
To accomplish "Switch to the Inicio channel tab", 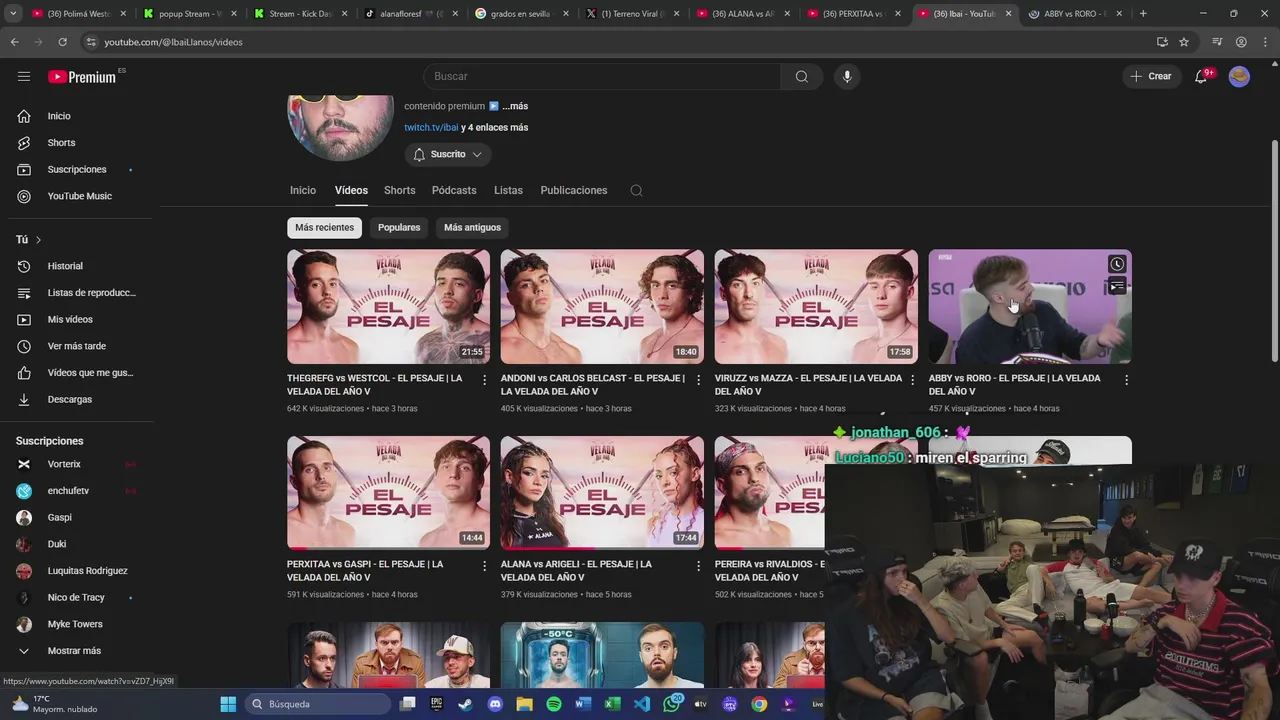I will (x=303, y=190).
